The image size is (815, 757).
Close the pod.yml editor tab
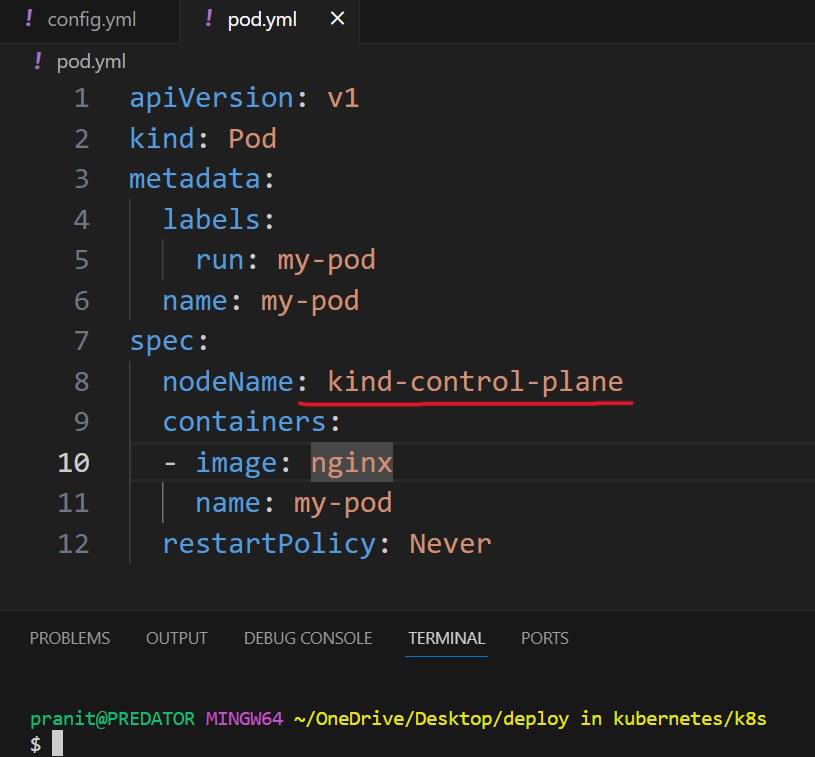point(337,19)
